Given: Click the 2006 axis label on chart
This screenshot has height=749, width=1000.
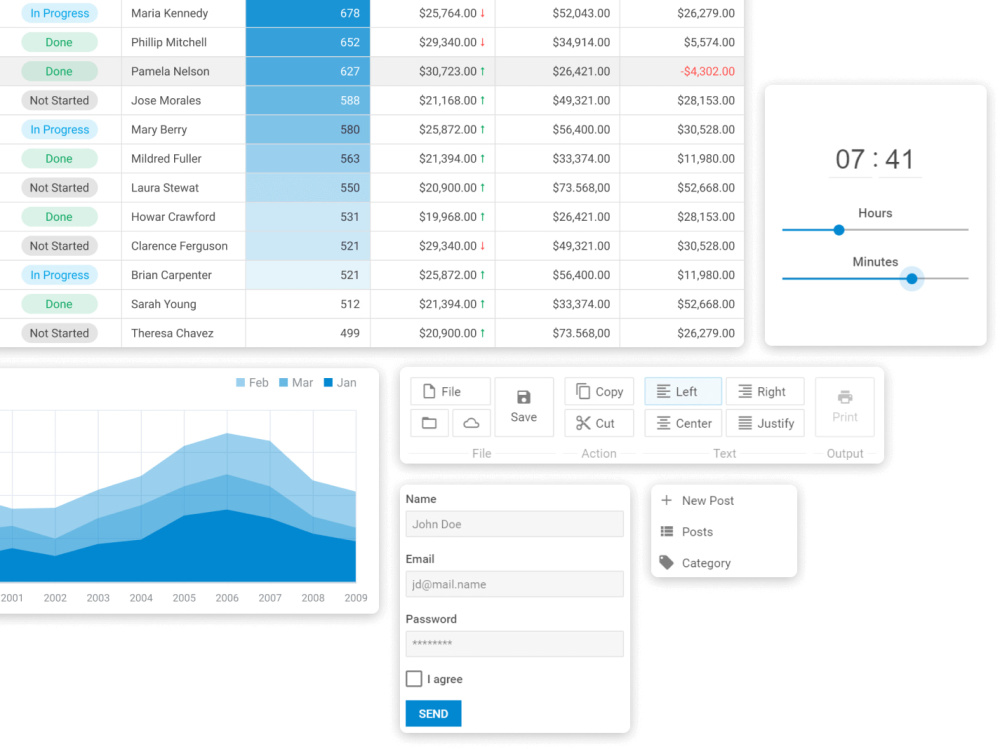Looking at the screenshot, I should pos(227,598).
